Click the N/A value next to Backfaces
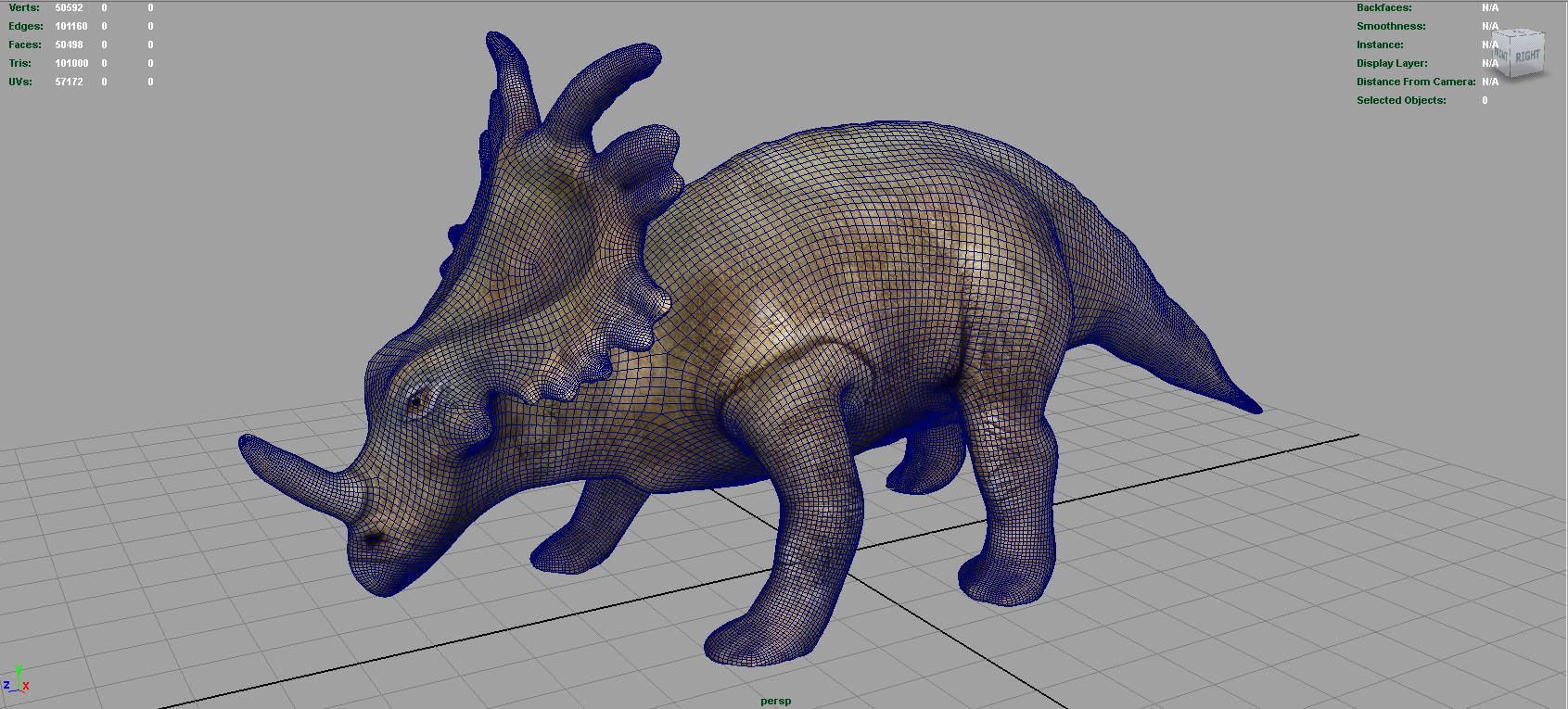 click(x=1490, y=7)
